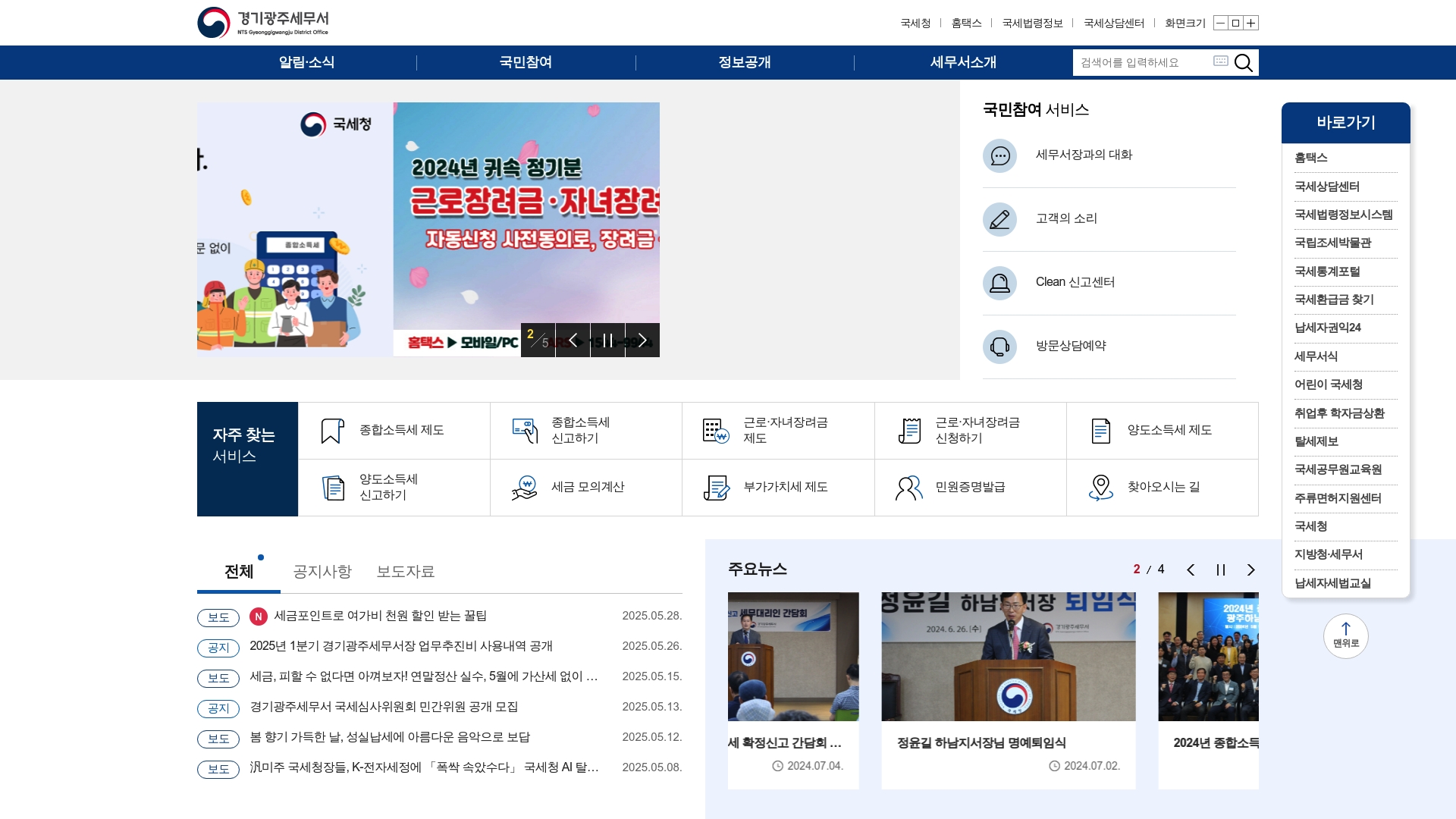
Task: Click the 세무서장과의 대화 chat bubble icon
Action: pyautogui.click(x=999, y=156)
